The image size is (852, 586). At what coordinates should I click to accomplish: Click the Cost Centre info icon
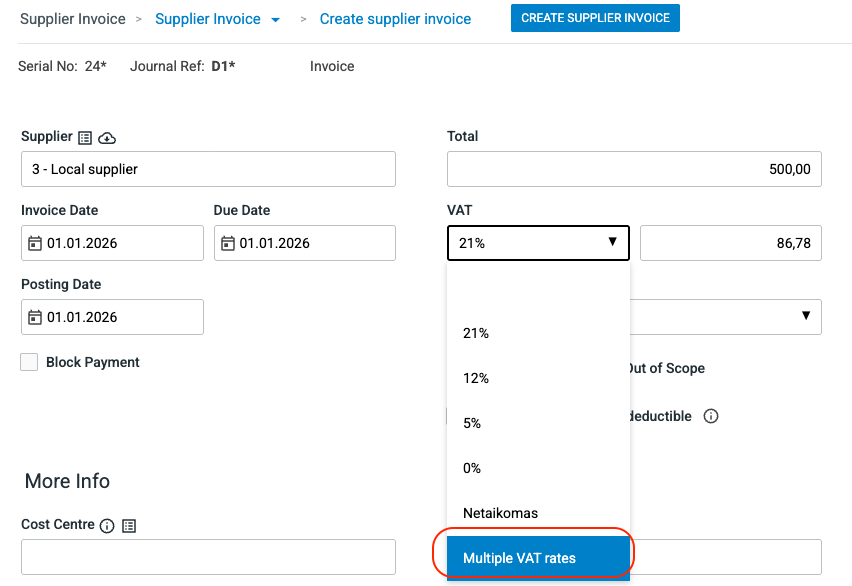point(107,526)
